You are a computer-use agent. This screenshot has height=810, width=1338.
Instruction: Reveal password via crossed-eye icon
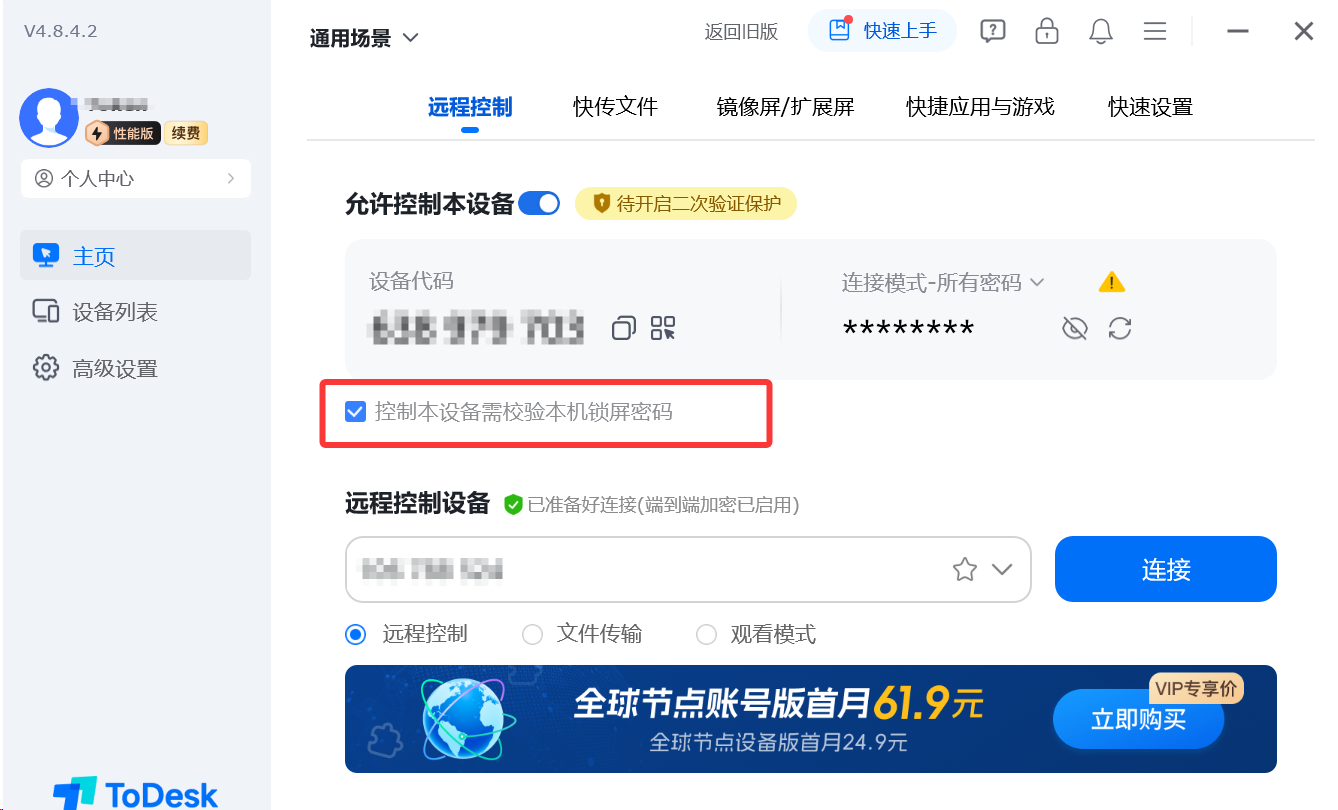click(1075, 328)
